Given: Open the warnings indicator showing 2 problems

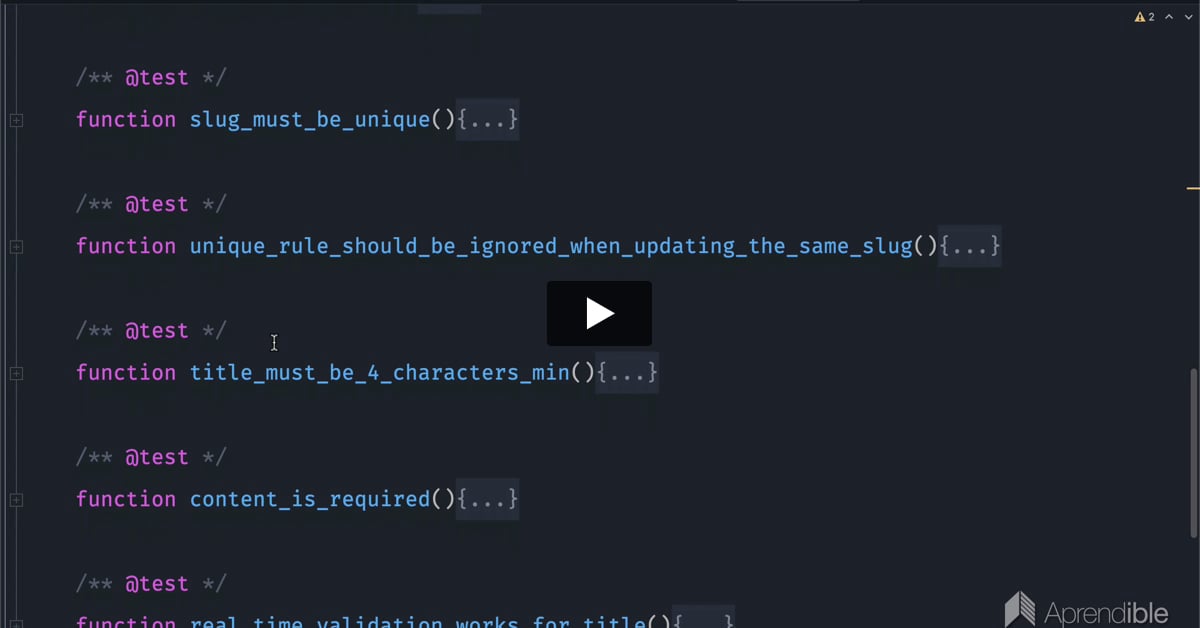Looking at the screenshot, I should click(x=1144, y=17).
